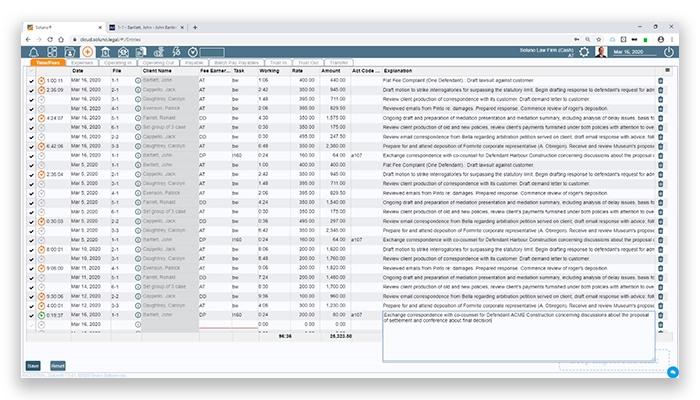Screen dimensions: 700x400
Task: Delete the entry with timer 1:00:11
Action: tap(661, 81)
